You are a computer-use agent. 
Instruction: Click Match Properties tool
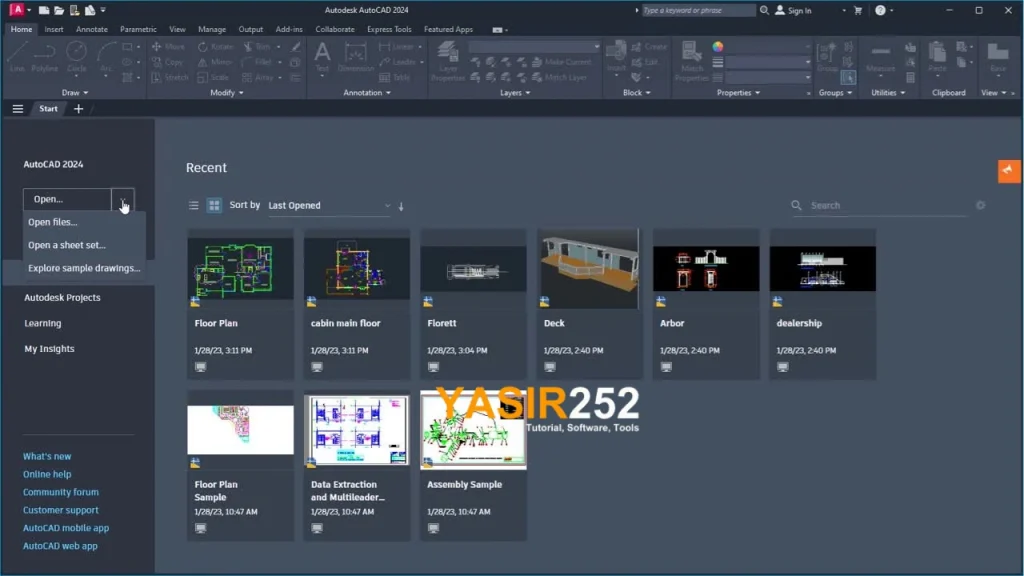pos(692,61)
